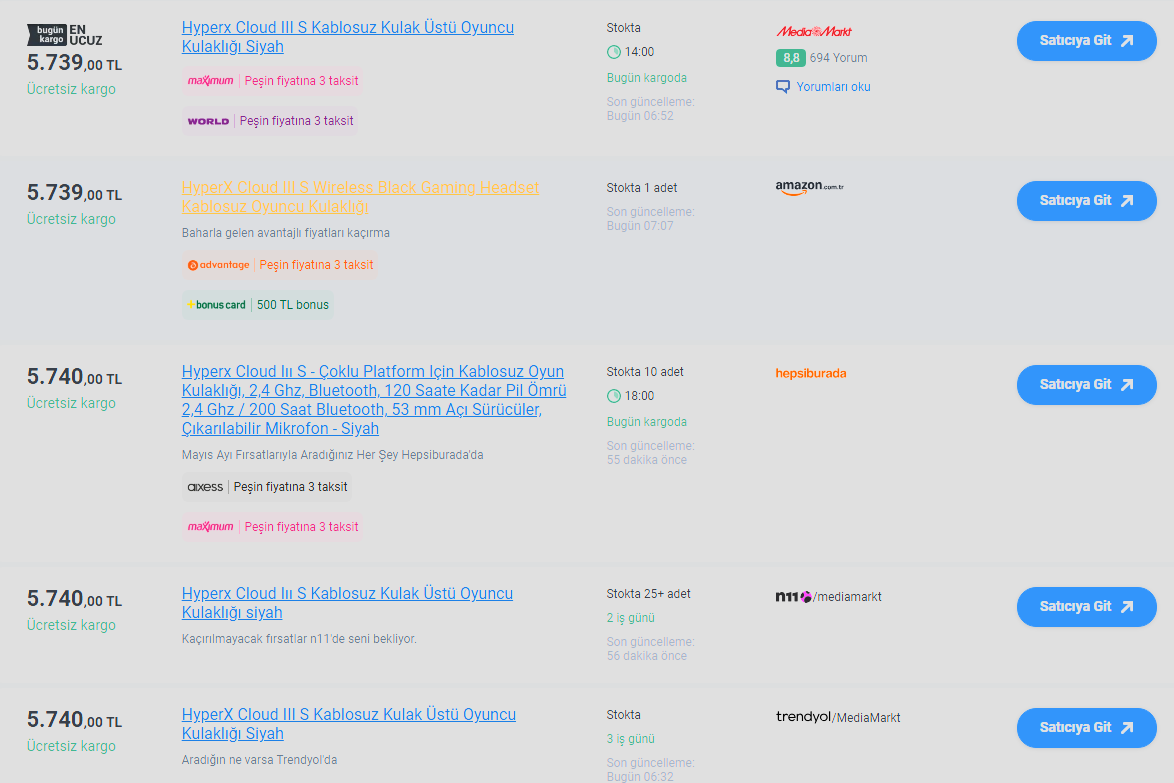This screenshot has width=1174, height=783.
Task: Click Mayıs Ayı Fırsatlarıyla Hepsiburada promo text
Action: (332, 454)
